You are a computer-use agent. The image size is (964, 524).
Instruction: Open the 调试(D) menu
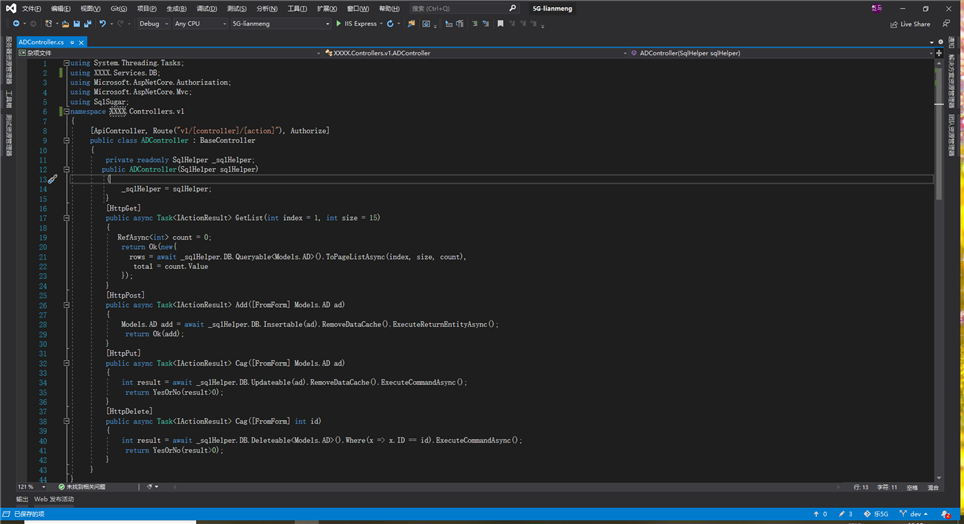[x=207, y=9]
